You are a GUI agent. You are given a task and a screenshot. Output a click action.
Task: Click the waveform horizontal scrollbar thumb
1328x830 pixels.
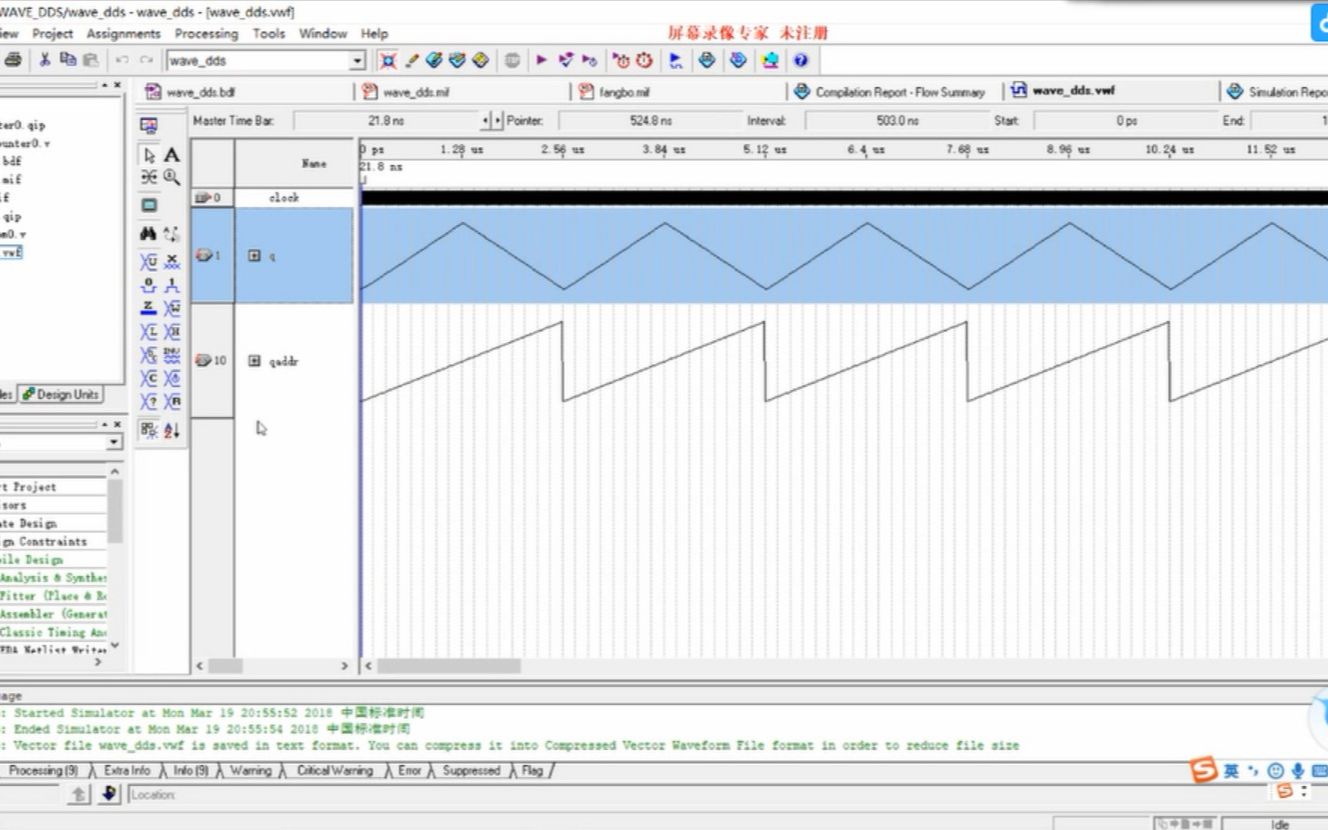(448, 666)
